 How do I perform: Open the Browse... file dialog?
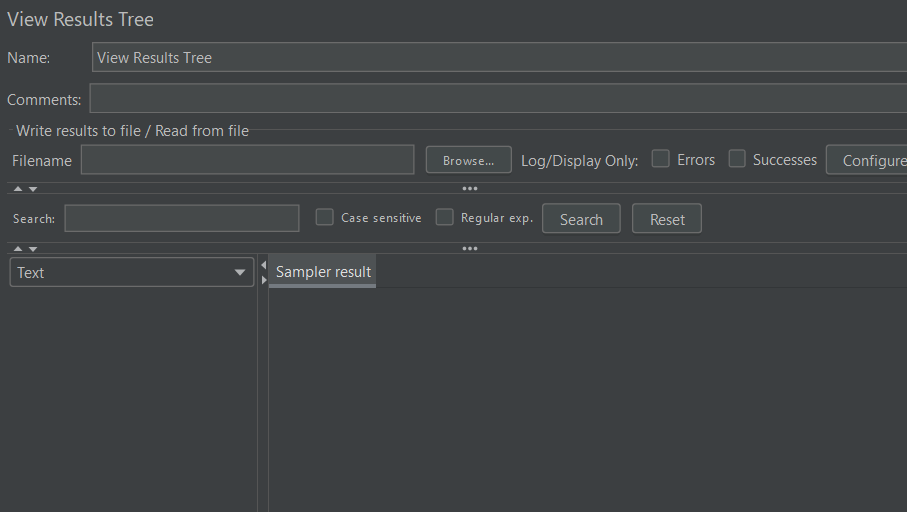click(469, 160)
